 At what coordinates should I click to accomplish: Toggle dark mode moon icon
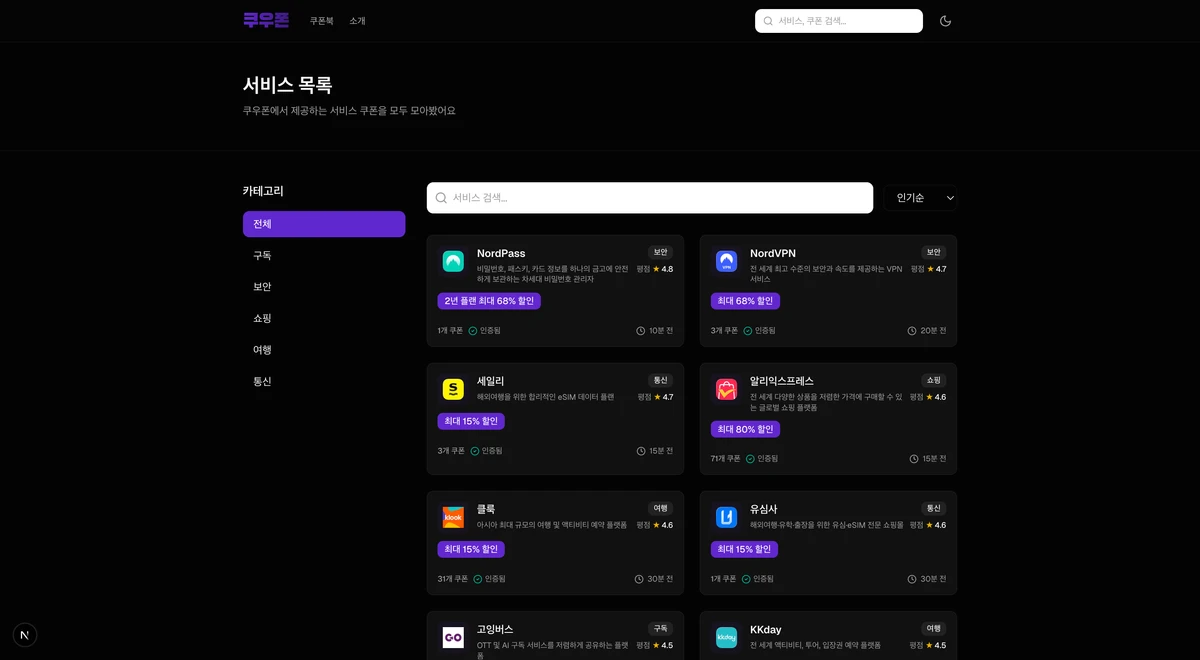(945, 21)
